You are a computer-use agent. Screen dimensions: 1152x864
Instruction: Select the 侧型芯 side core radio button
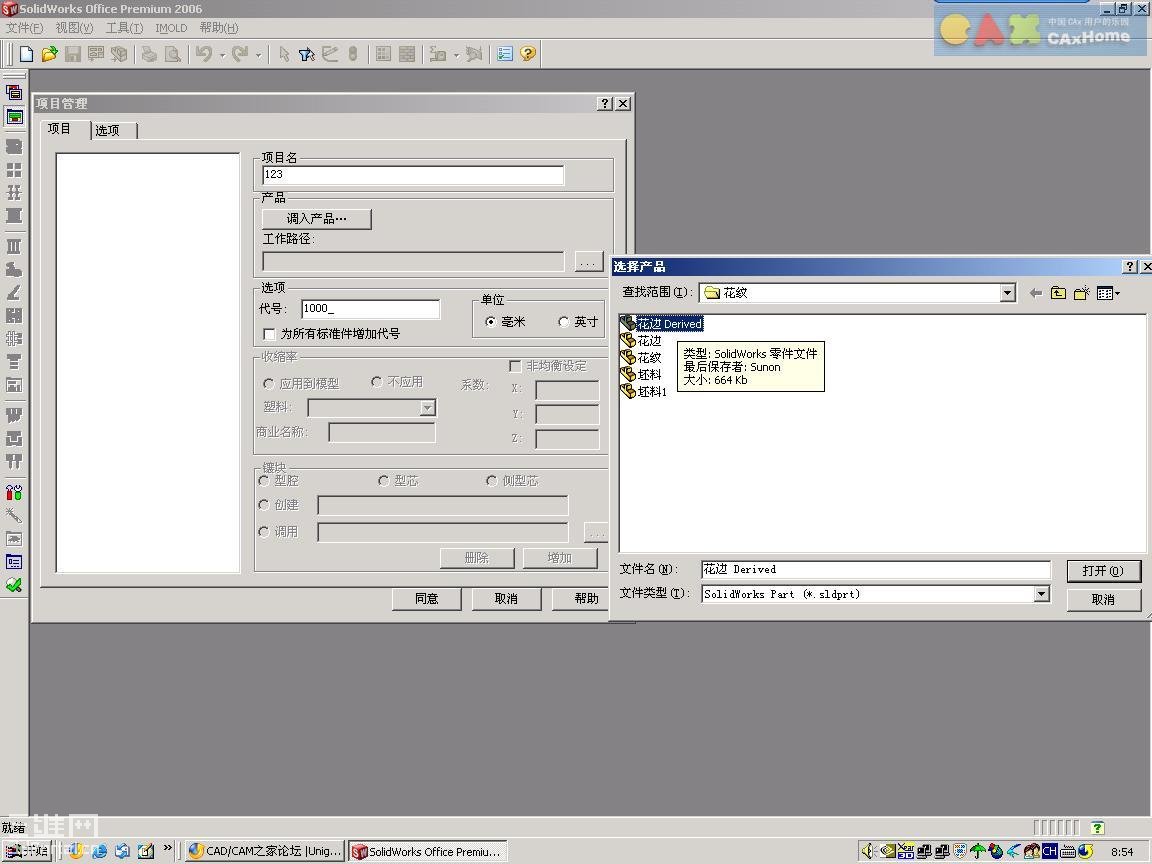click(x=492, y=480)
